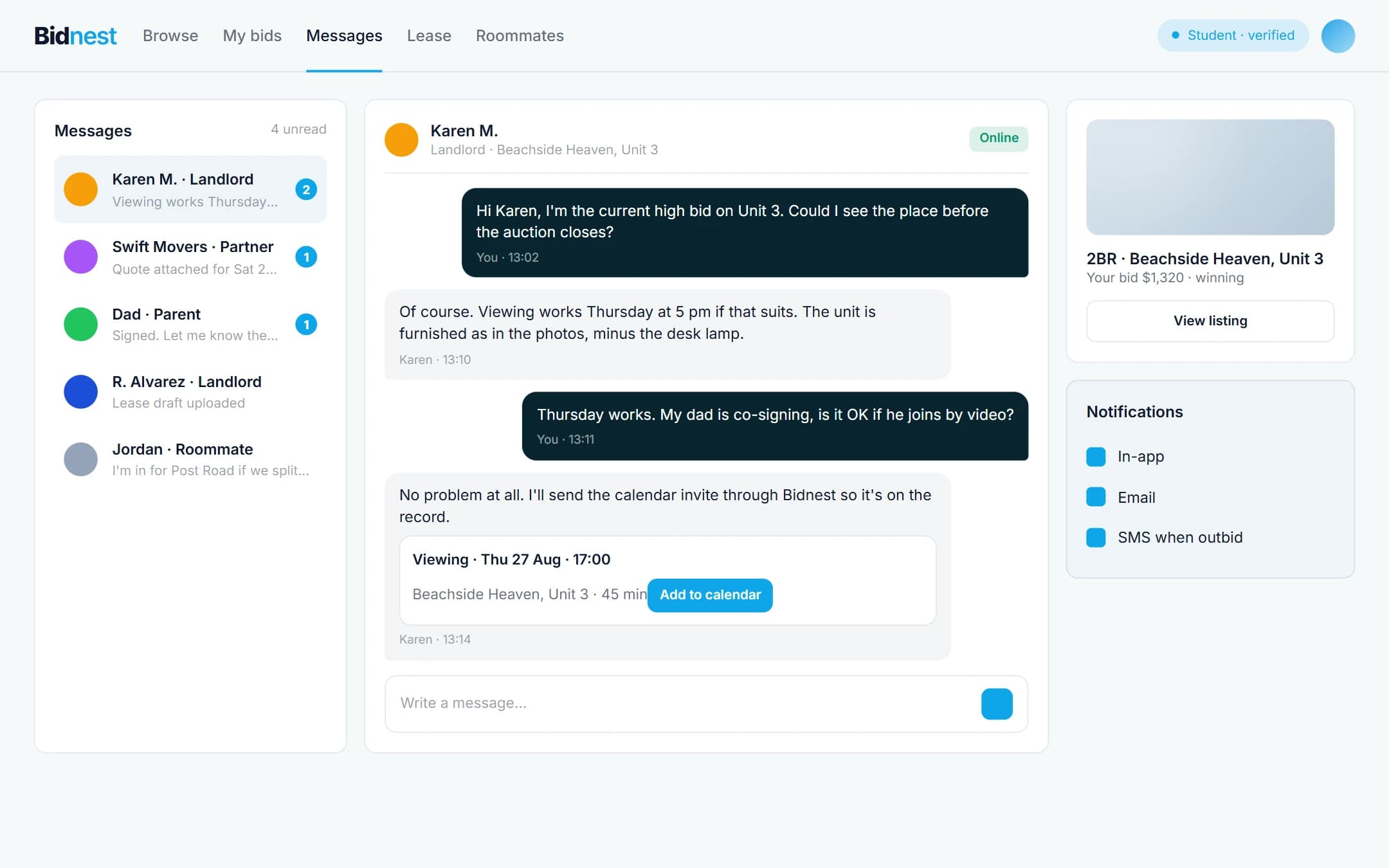Click the Your bid $1,320 winning text
Screen dimensions: 1389x868
pyautogui.click(x=1165, y=278)
